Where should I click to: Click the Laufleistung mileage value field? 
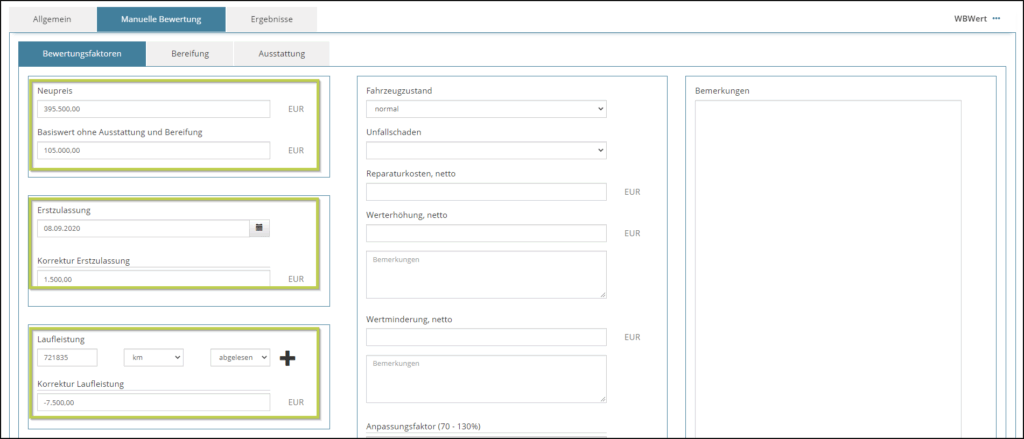67,357
